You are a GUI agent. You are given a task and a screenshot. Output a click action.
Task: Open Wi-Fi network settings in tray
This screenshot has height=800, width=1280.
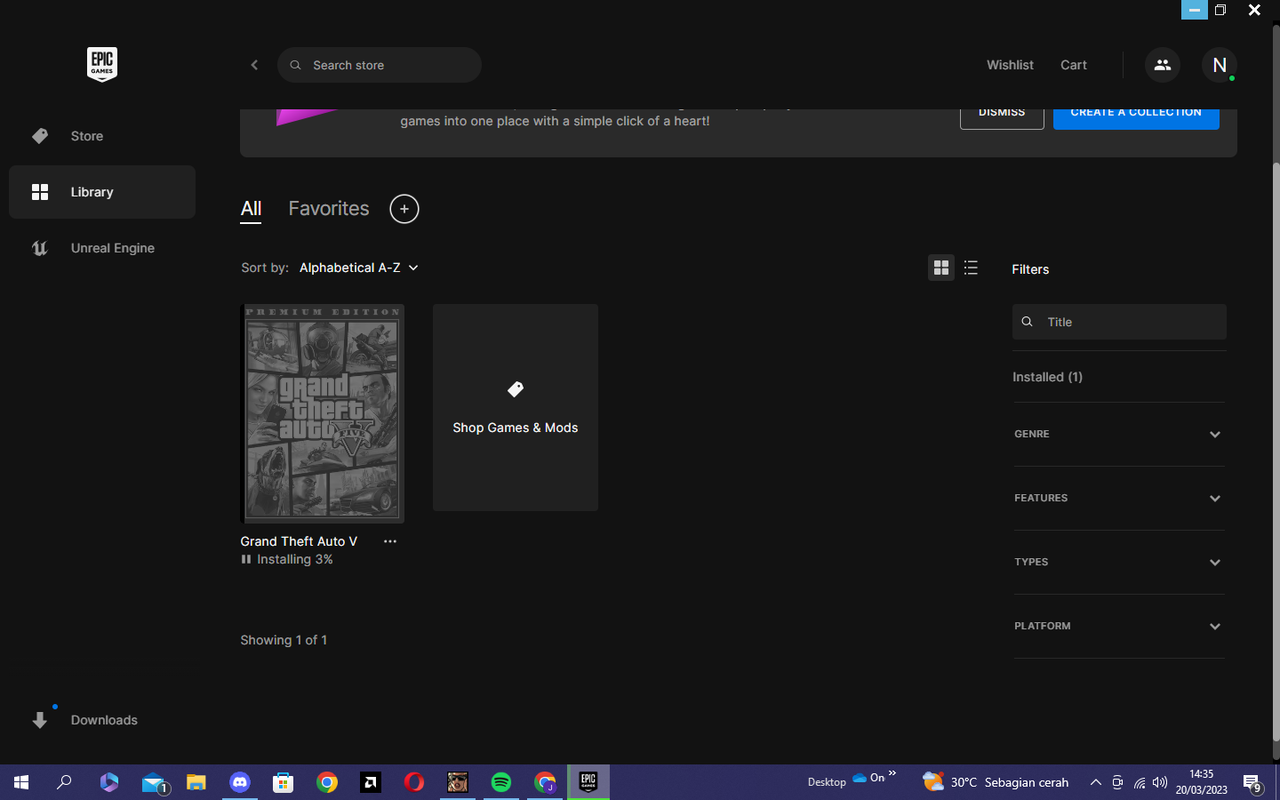1139,782
